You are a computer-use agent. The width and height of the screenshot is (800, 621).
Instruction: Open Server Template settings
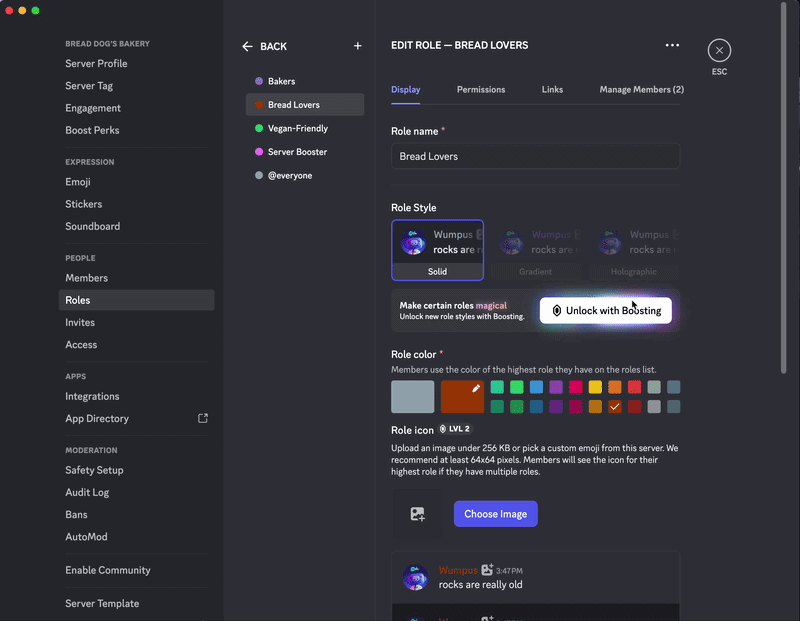pyautogui.click(x=136, y=604)
